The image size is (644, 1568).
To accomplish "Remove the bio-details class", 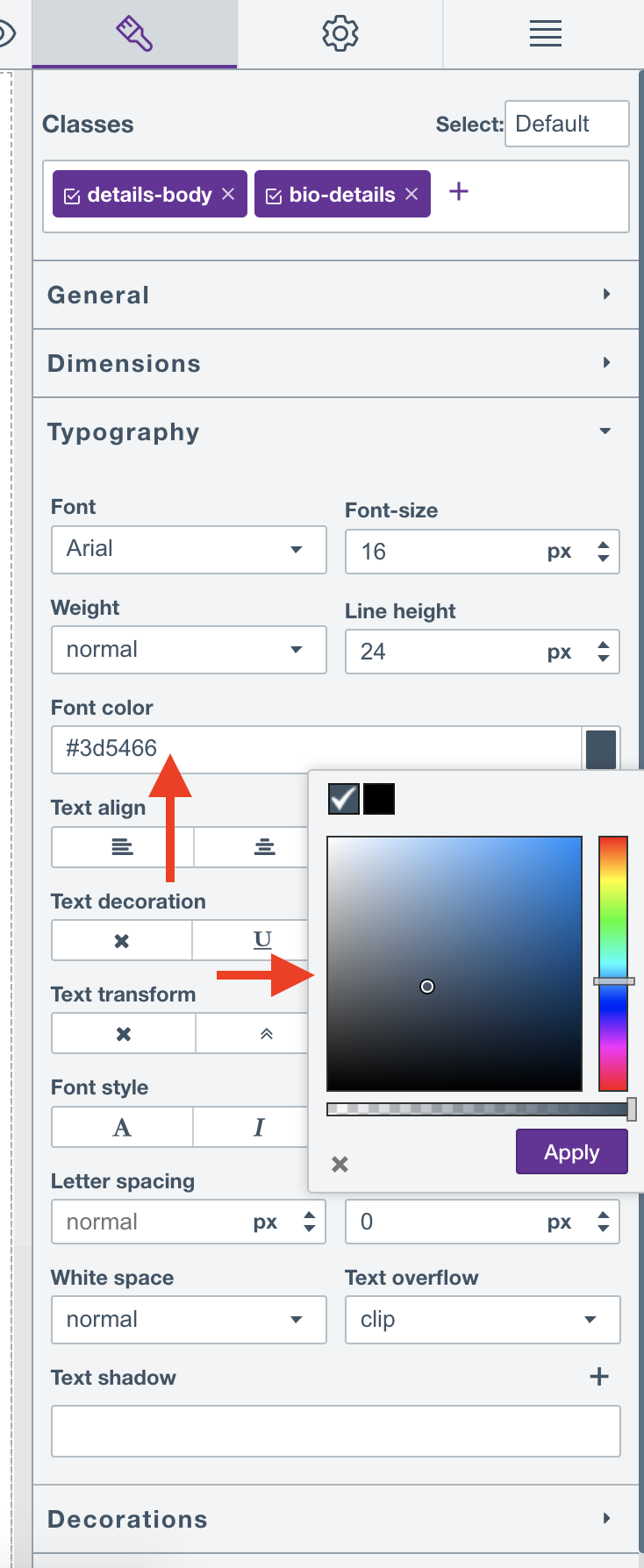I will click(411, 194).
